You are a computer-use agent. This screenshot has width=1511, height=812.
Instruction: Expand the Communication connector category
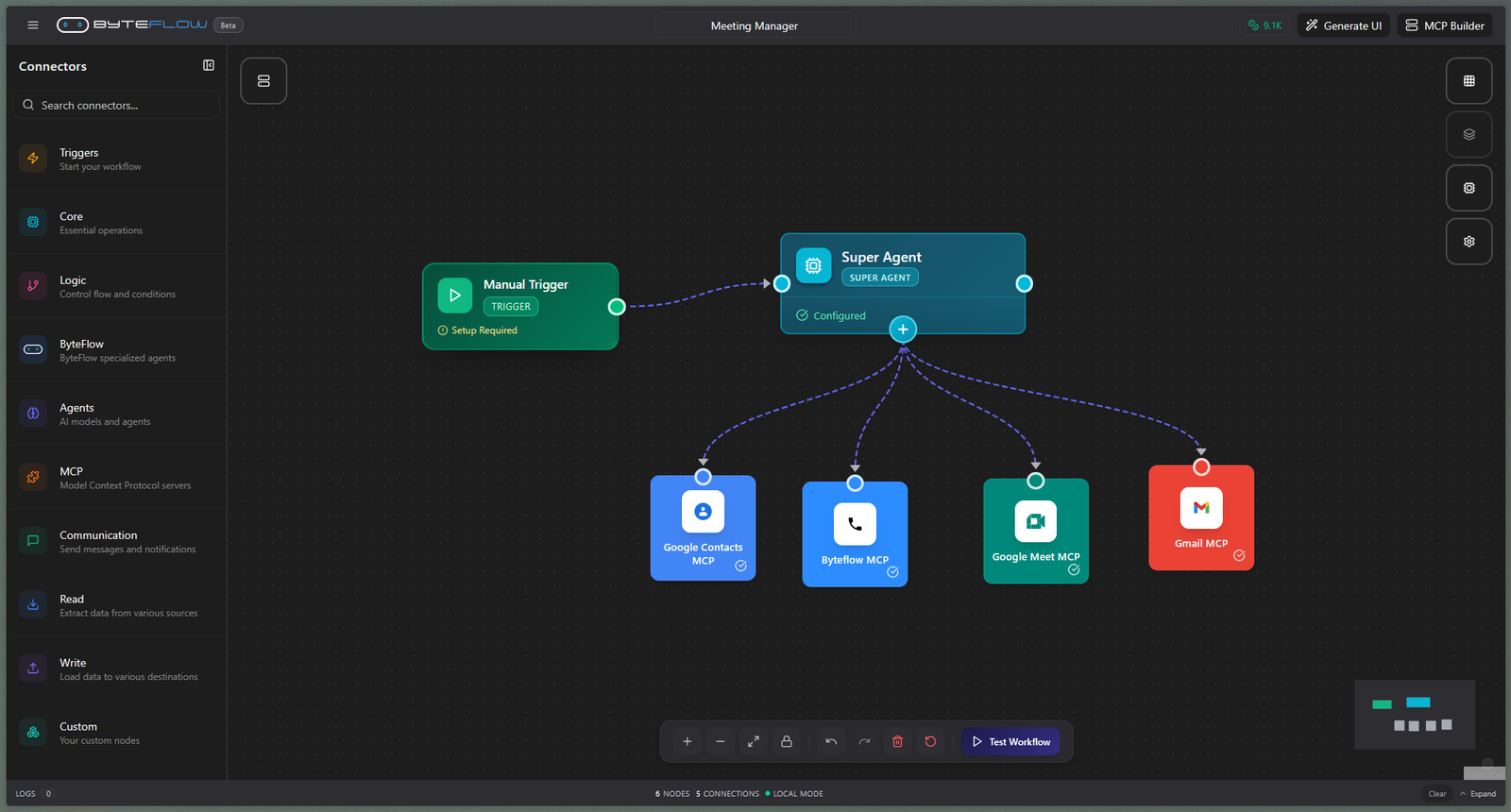tap(116, 541)
